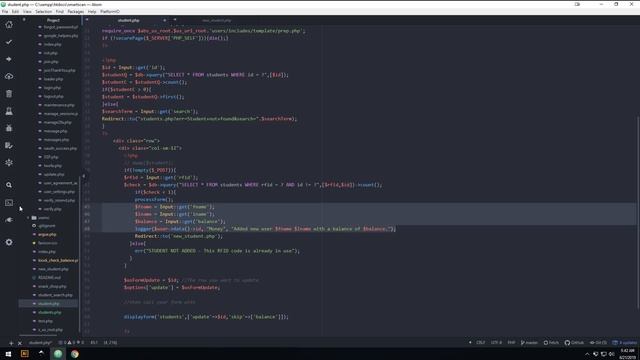The image size is (640, 360).
Task: Click the magnifier search icon in left toolbar
Action: coord(9,185)
